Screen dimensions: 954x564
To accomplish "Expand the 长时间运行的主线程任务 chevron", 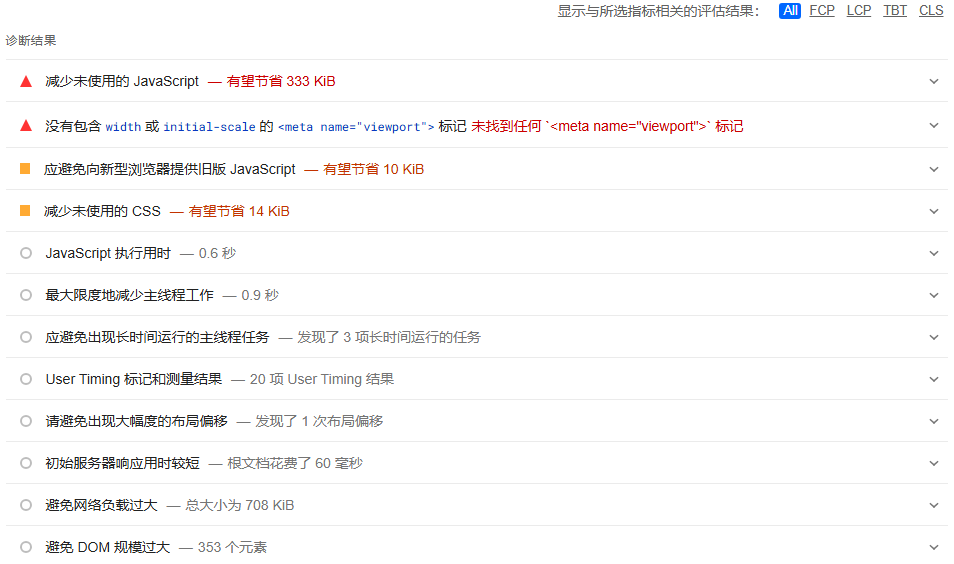I will tap(934, 337).
